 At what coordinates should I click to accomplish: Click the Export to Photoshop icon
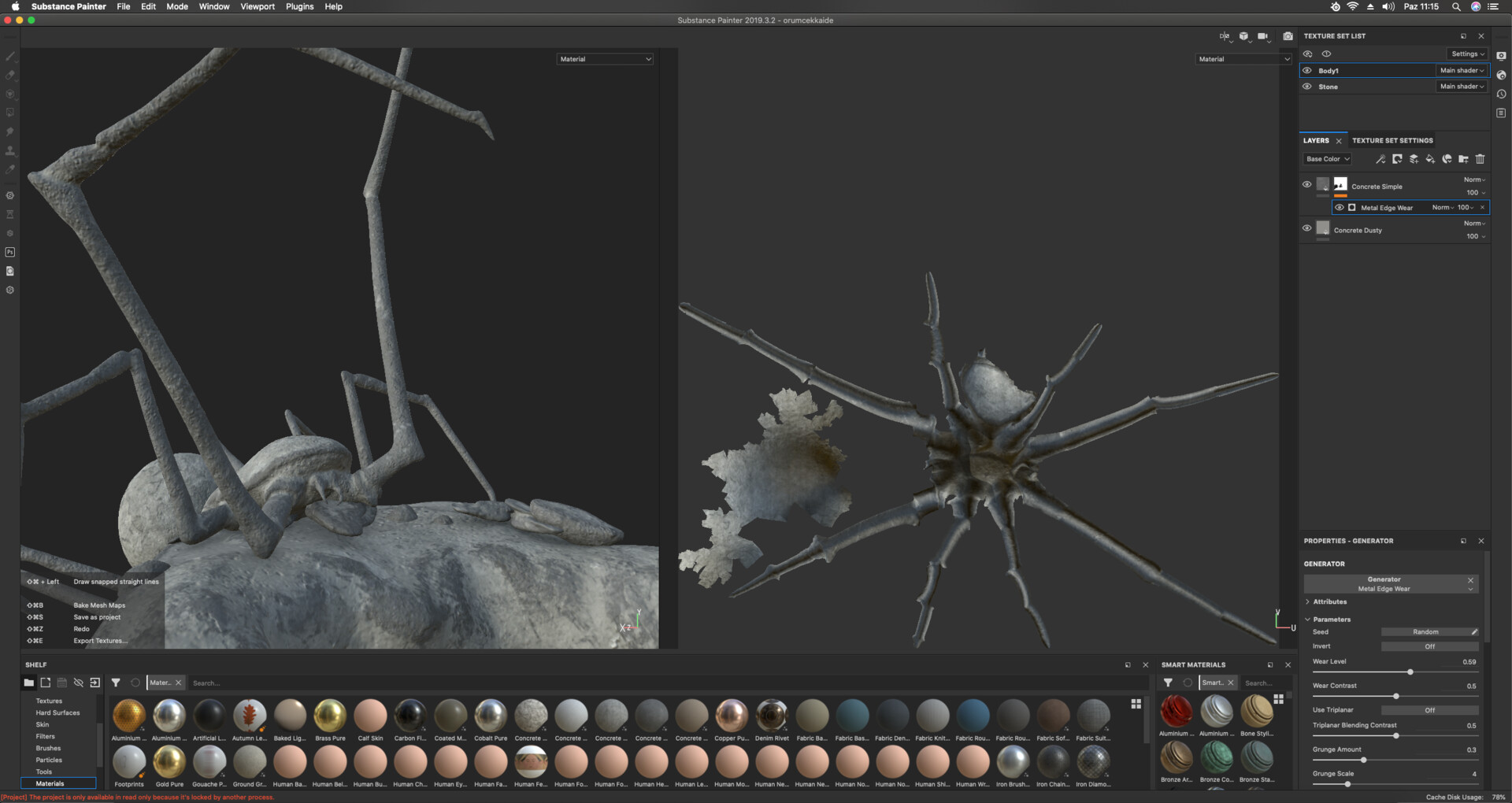10,253
